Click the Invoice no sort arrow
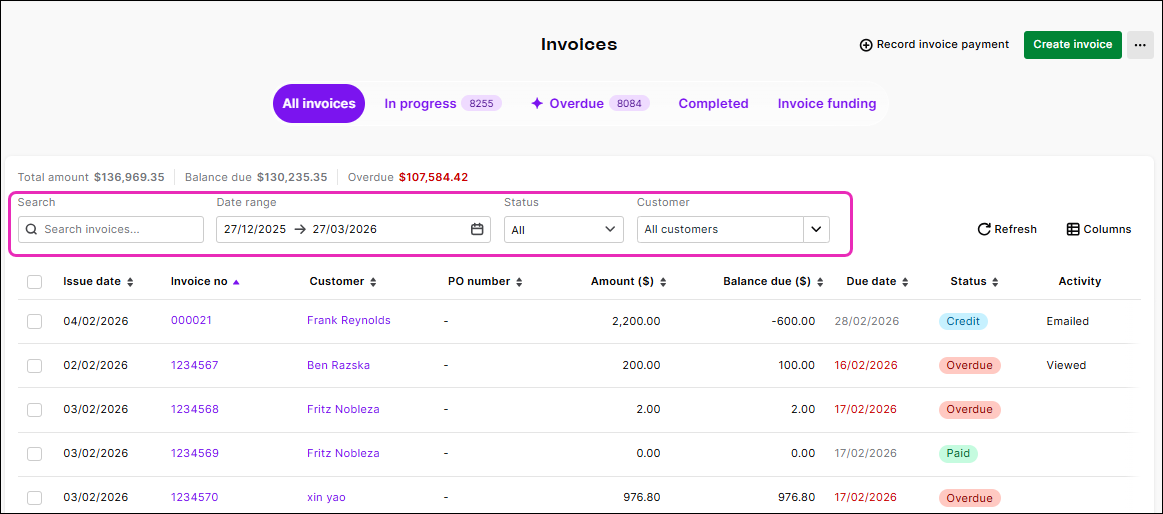The width and height of the screenshot is (1163, 514). 236,282
